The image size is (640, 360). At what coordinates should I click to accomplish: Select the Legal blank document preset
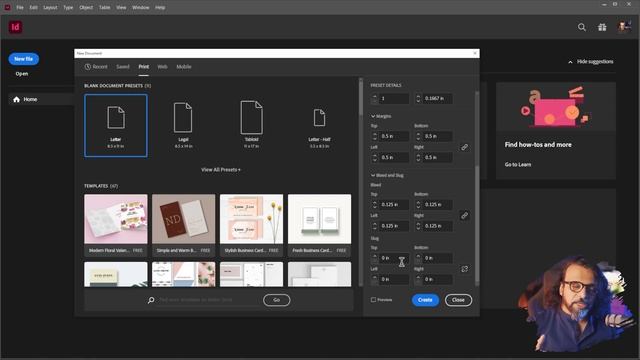pos(183,125)
